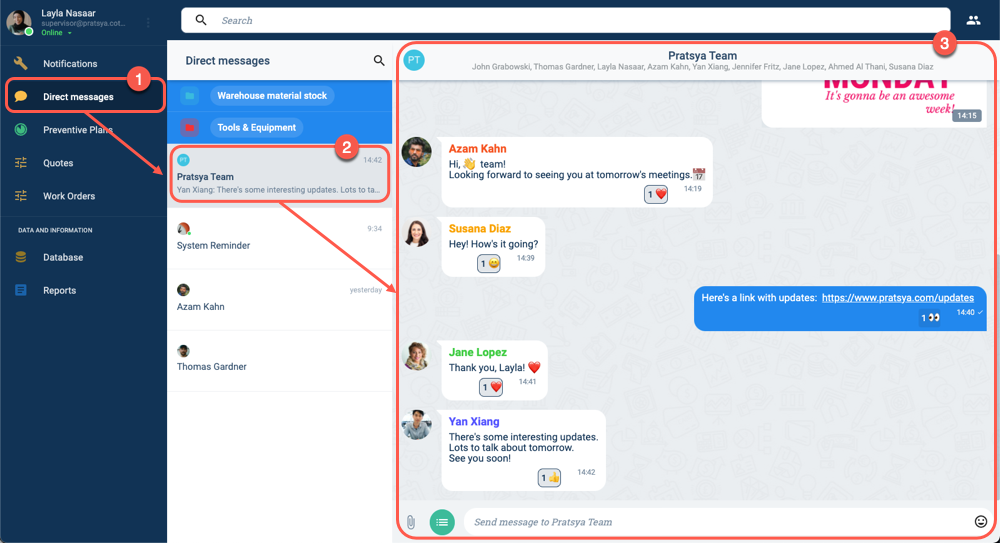1000x543 pixels.
Task: Open the green list menu button
Action: pos(442,522)
